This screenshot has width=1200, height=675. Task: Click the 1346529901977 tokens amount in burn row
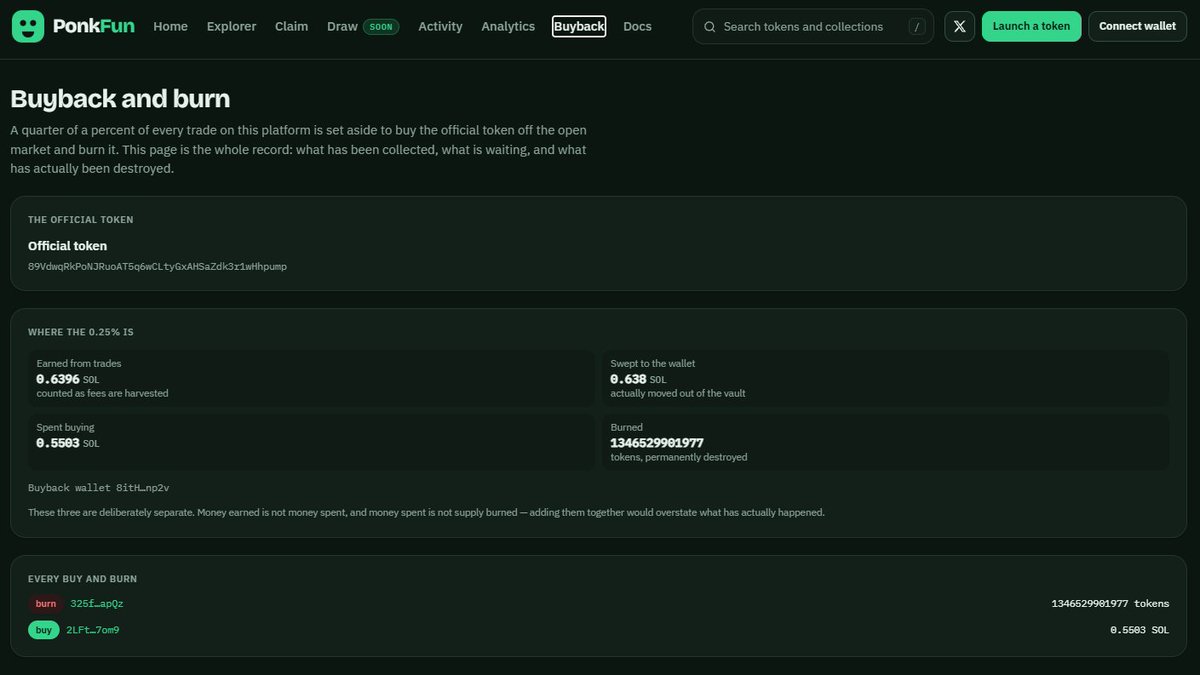(1110, 604)
